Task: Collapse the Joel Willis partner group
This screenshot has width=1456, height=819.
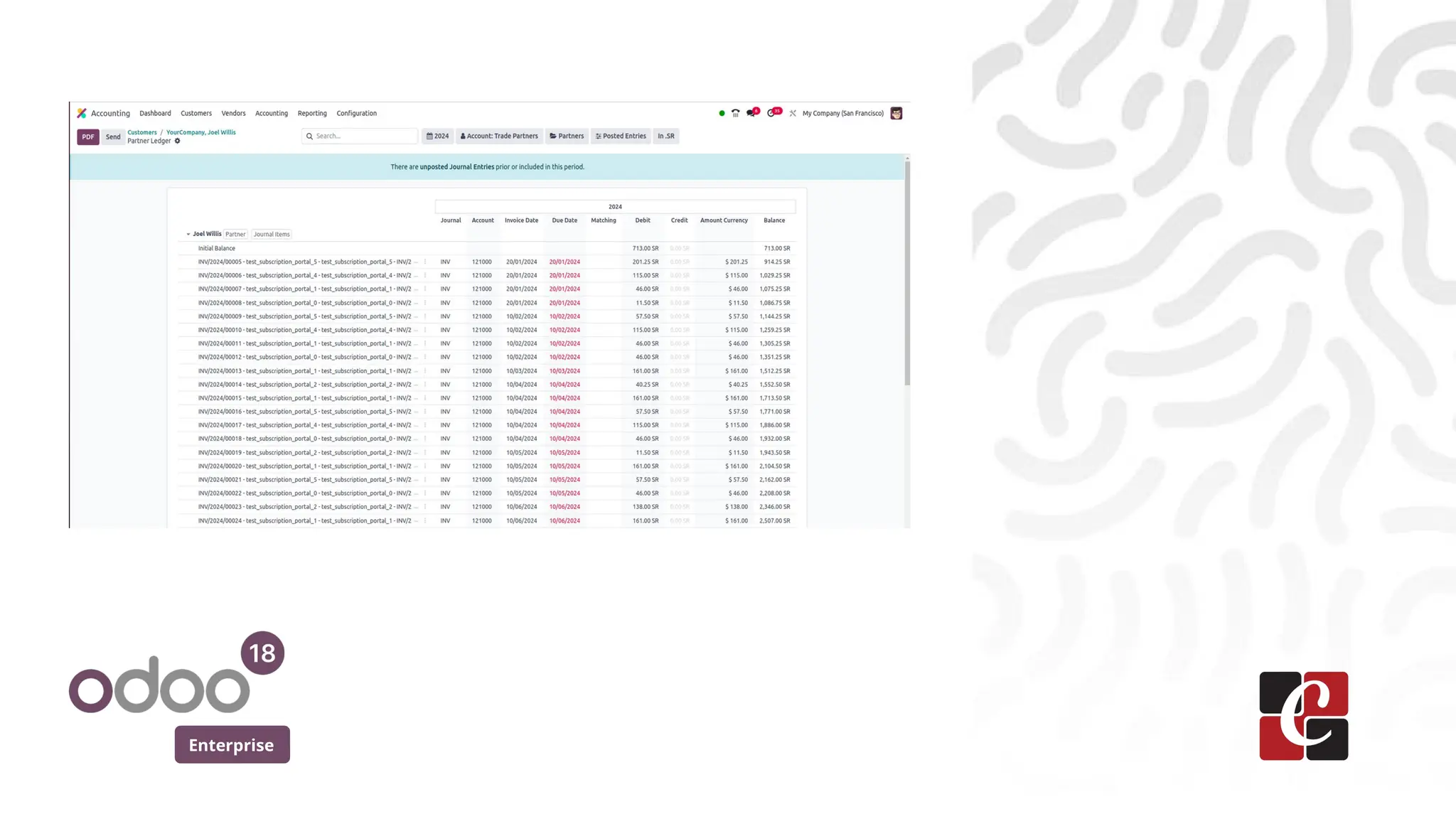Action: 188,234
